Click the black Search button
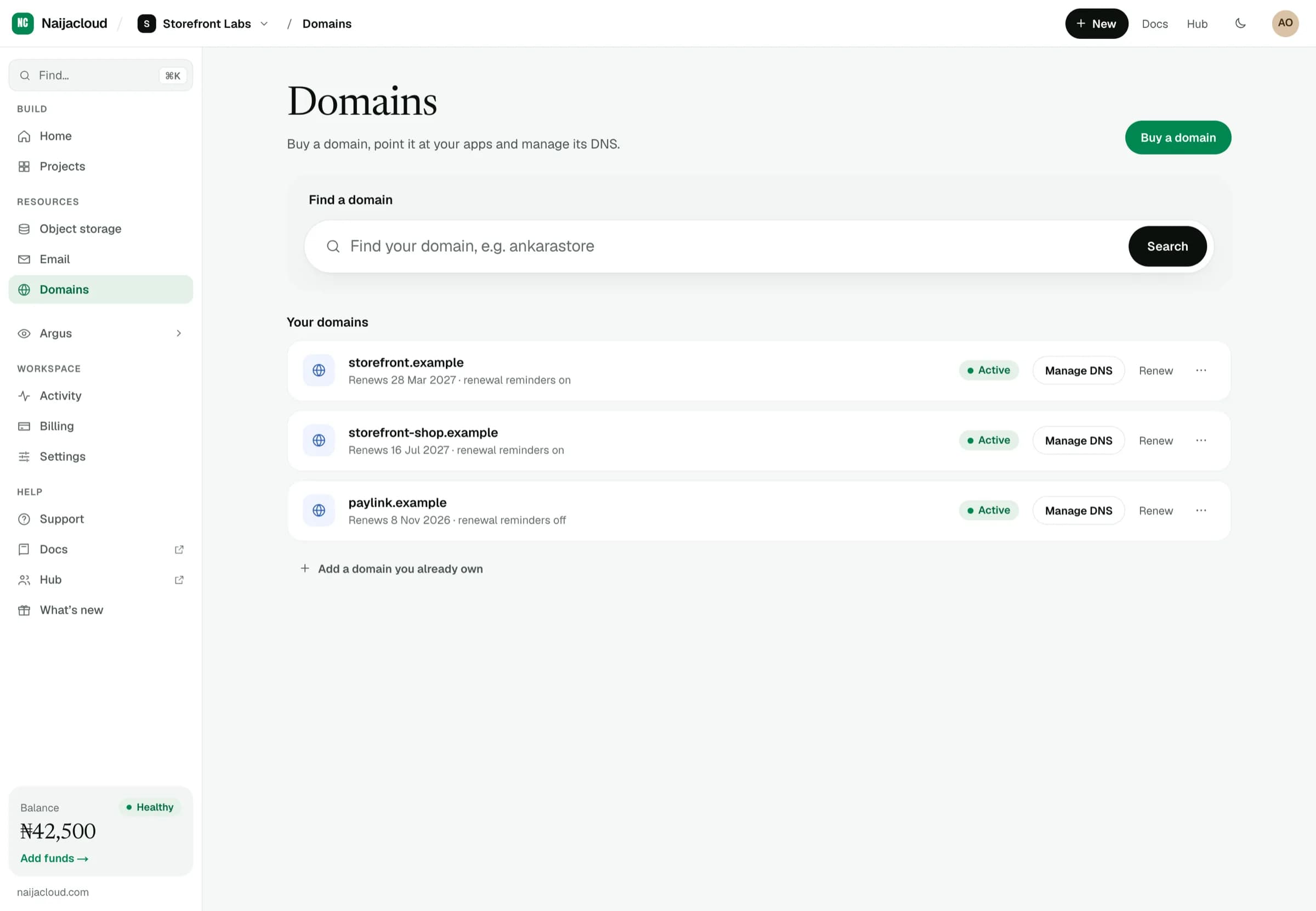The width and height of the screenshot is (1316, 911). 1167,246
